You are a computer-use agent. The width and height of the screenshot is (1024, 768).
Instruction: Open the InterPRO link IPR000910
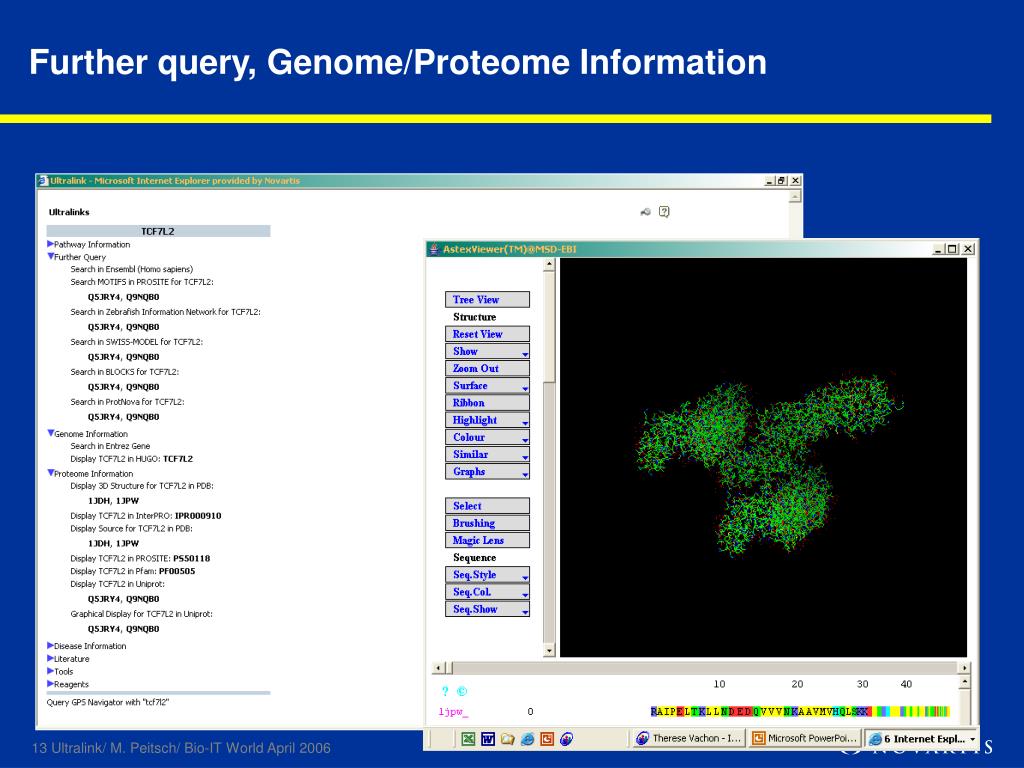click(198, 516)
